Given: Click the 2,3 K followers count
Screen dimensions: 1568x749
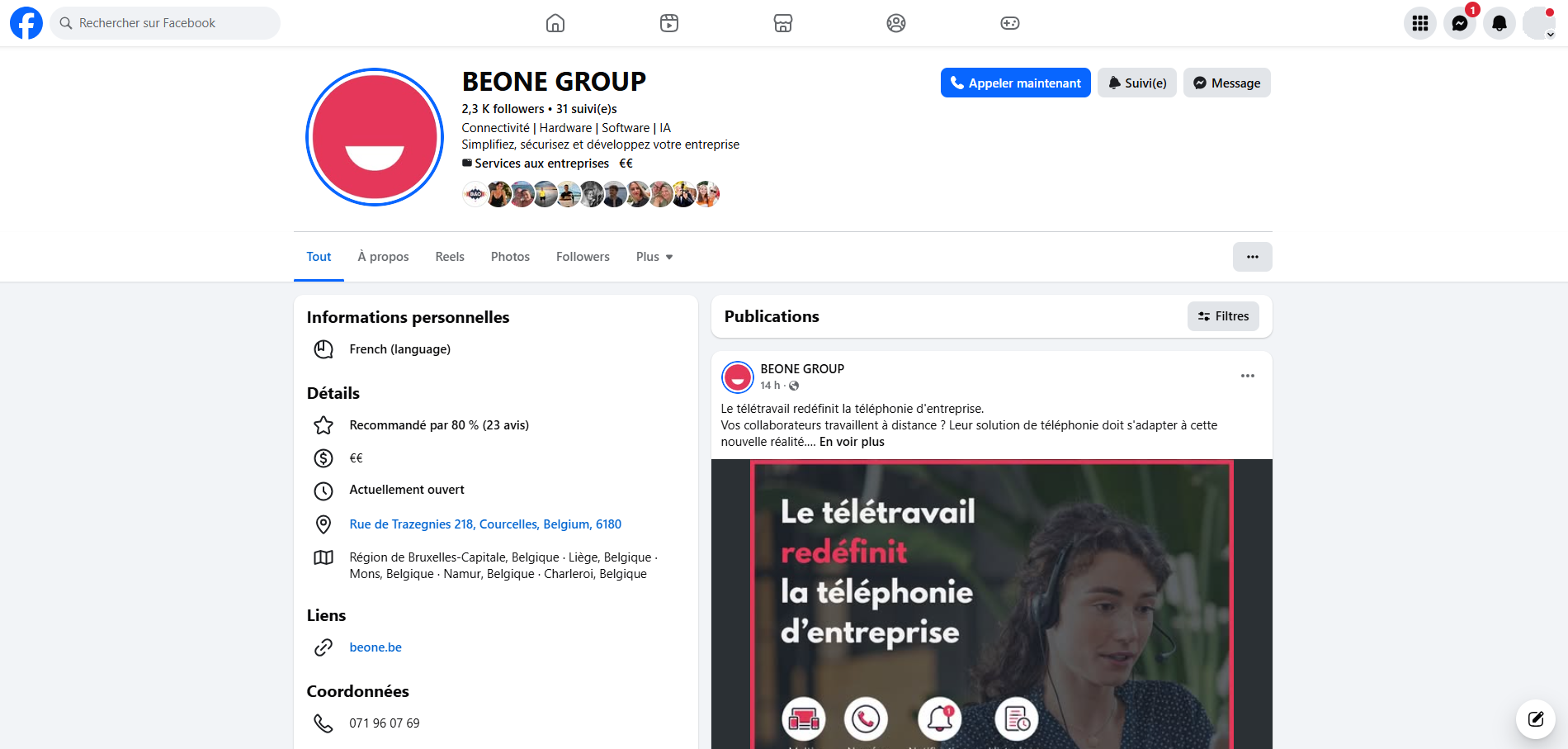Looking at the screenshot, I should tap(503, 109).
